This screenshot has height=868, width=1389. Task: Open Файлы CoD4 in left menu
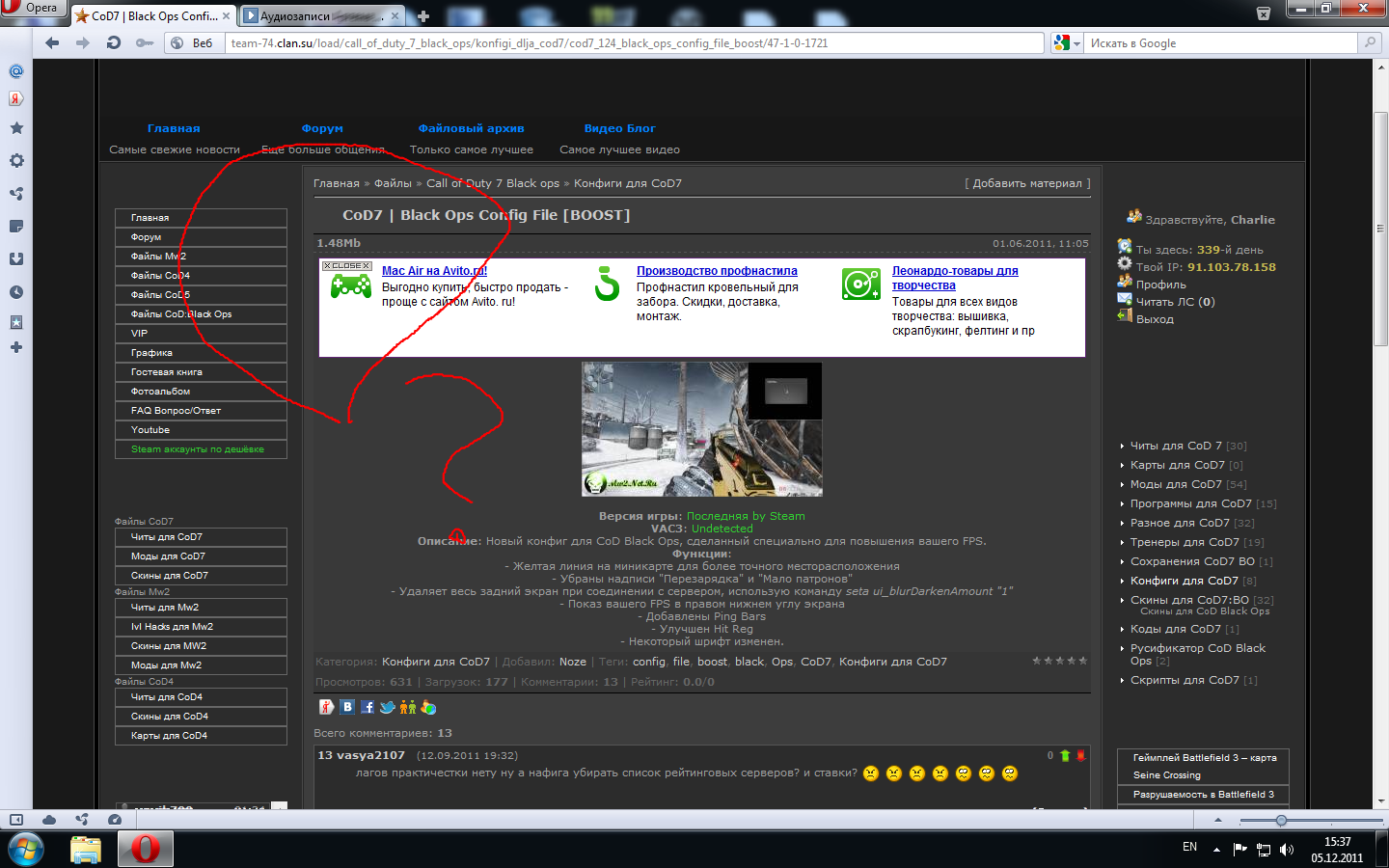(x=201, y=276)
